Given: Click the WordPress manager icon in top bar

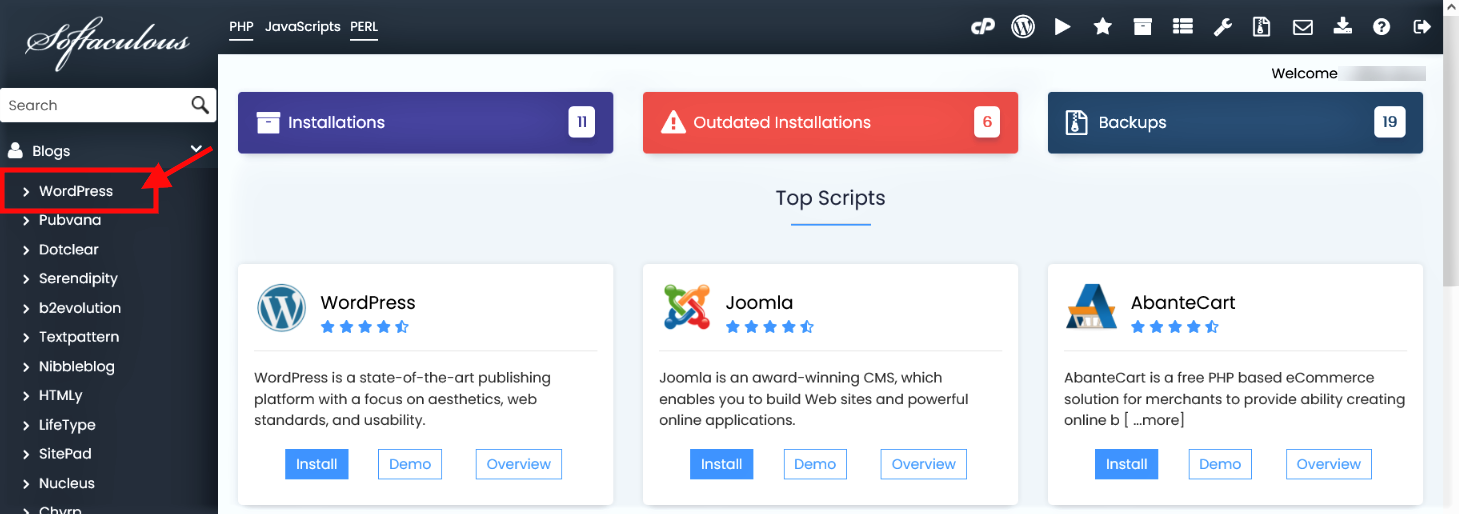Looking at the screenshot, I should click(1023, 27).
